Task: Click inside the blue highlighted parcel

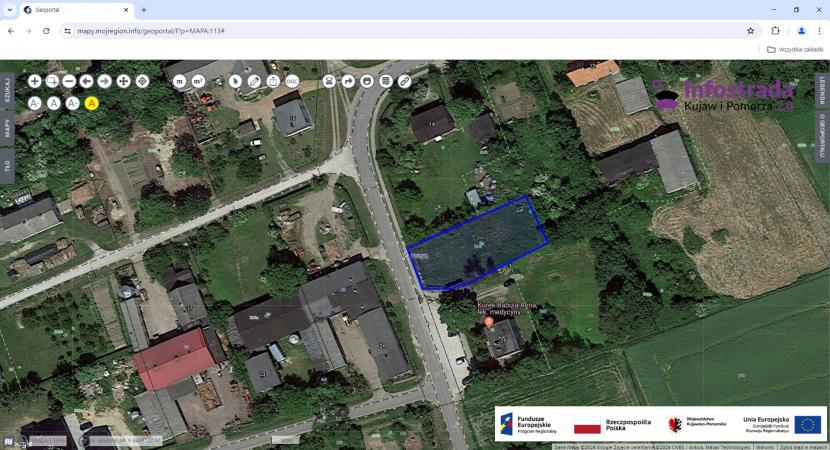Action: click(479, 244)
